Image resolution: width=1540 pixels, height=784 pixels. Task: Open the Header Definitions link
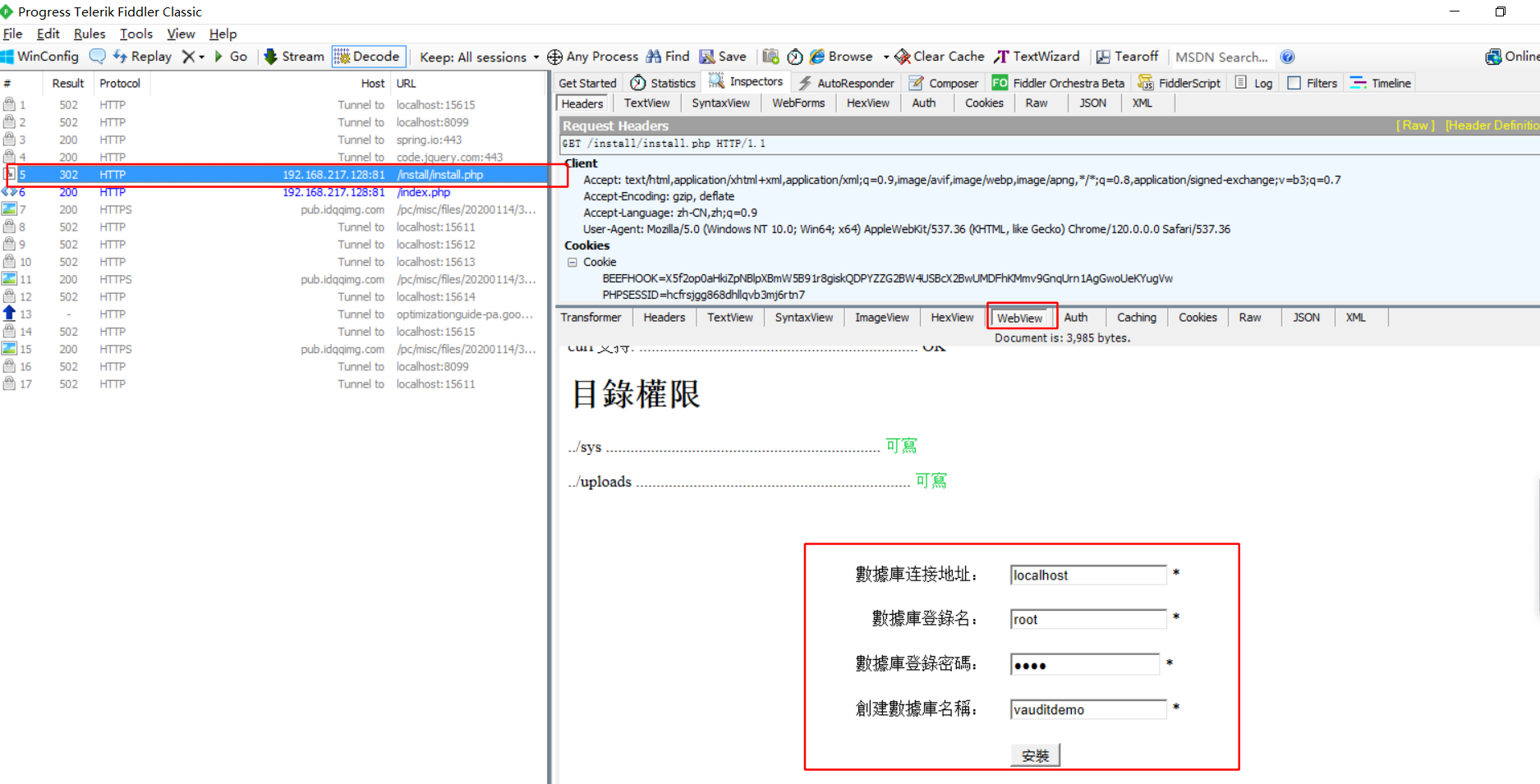(1492, 125)
